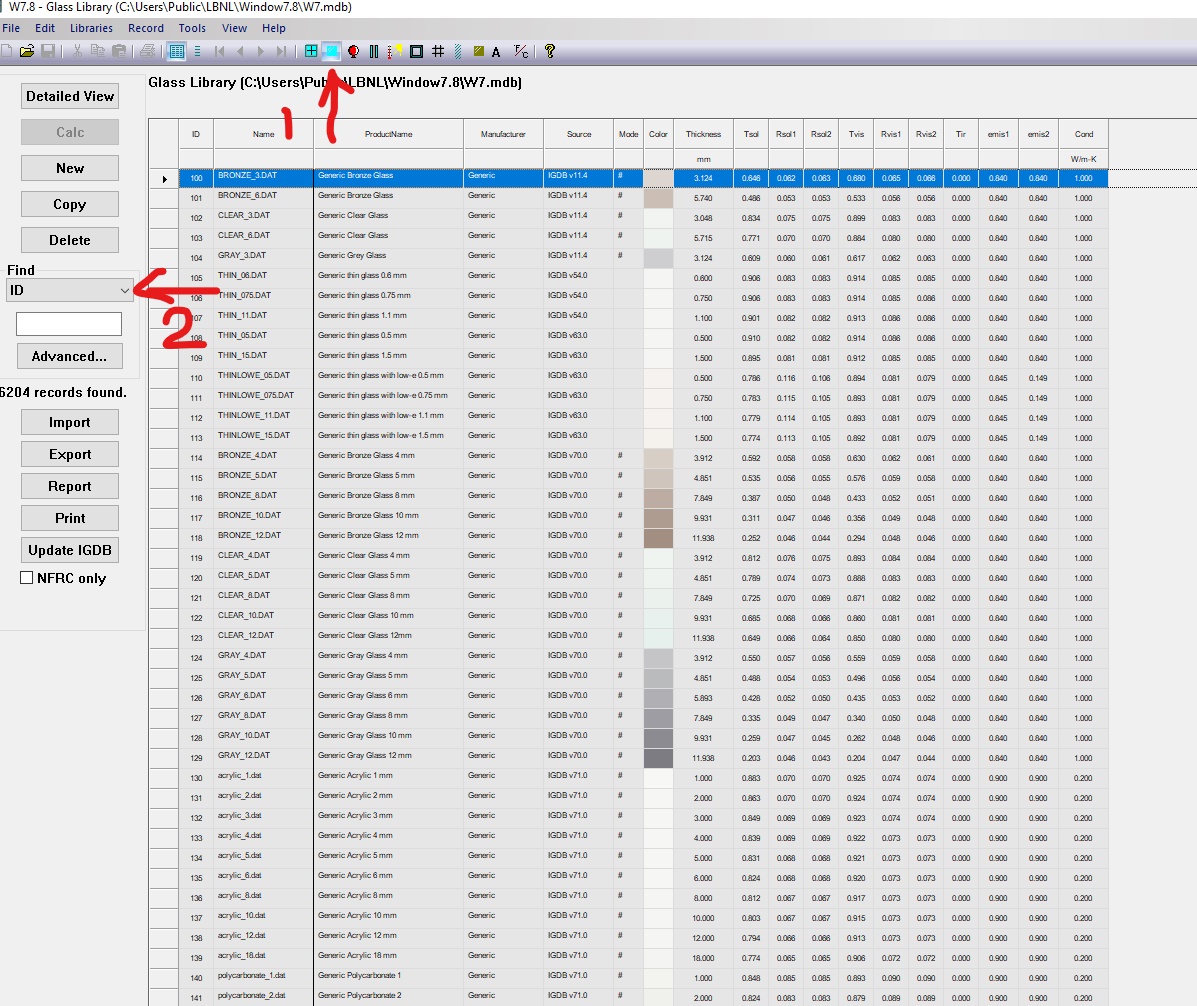Open the Record menu

click(x=146, y=28)
